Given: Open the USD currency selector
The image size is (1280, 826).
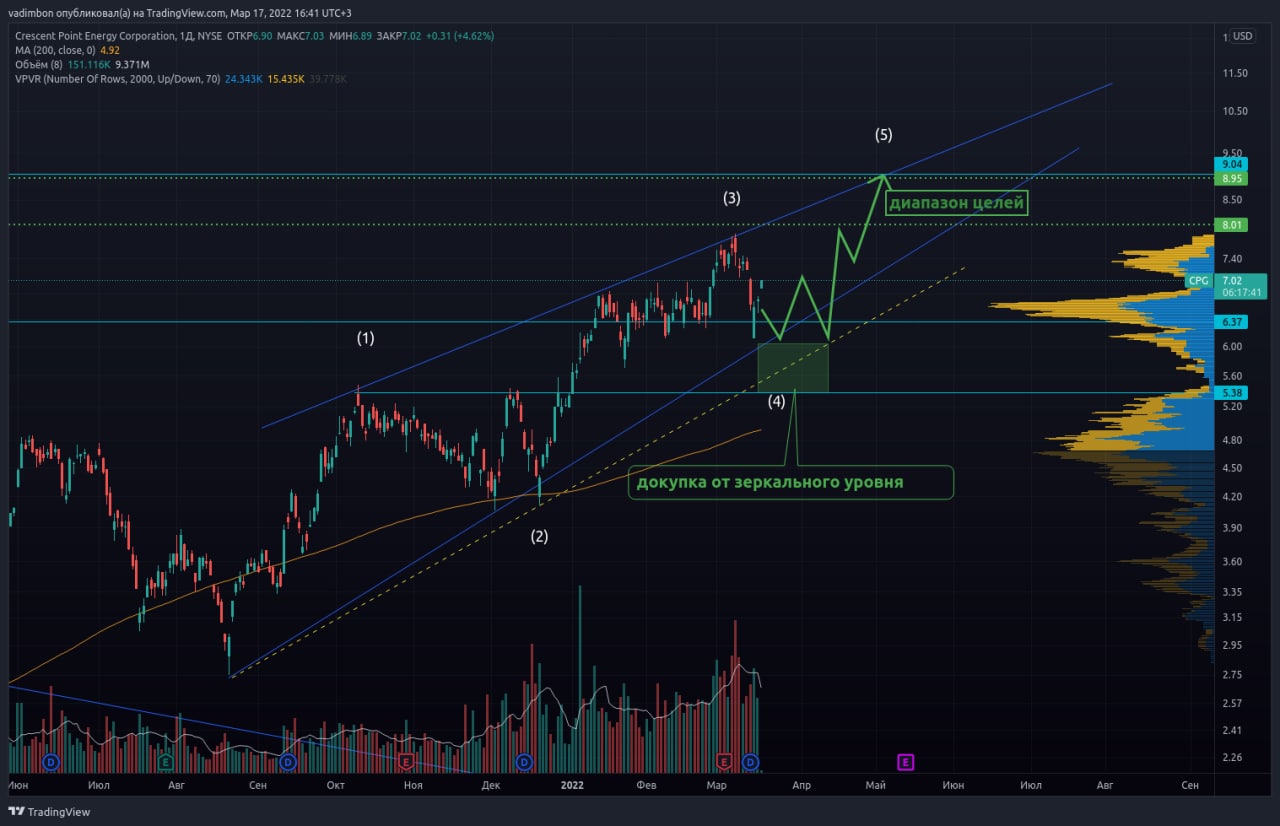Looking at the screenshot, I should coord(1243,36).
